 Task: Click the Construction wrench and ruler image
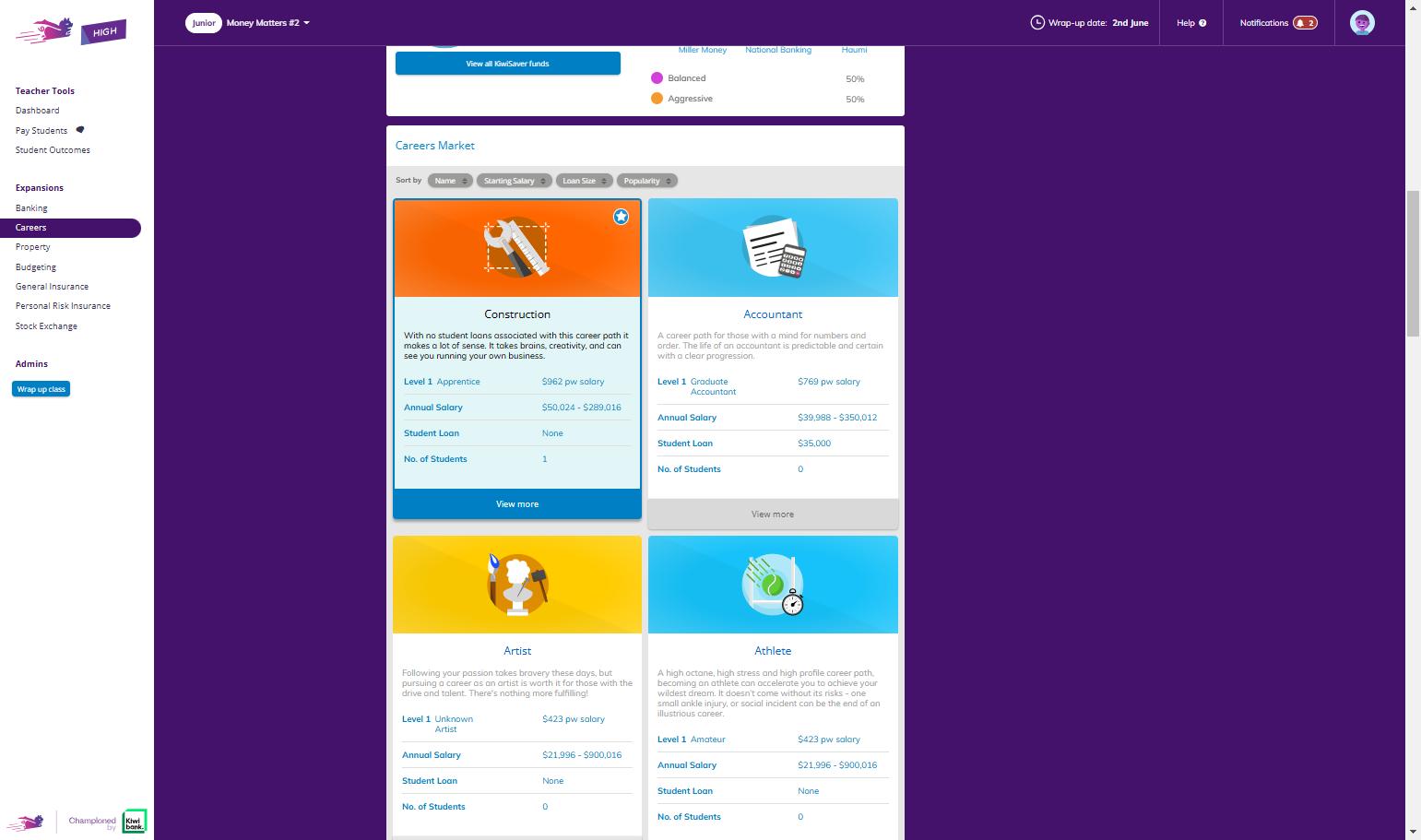click(517, 247)
